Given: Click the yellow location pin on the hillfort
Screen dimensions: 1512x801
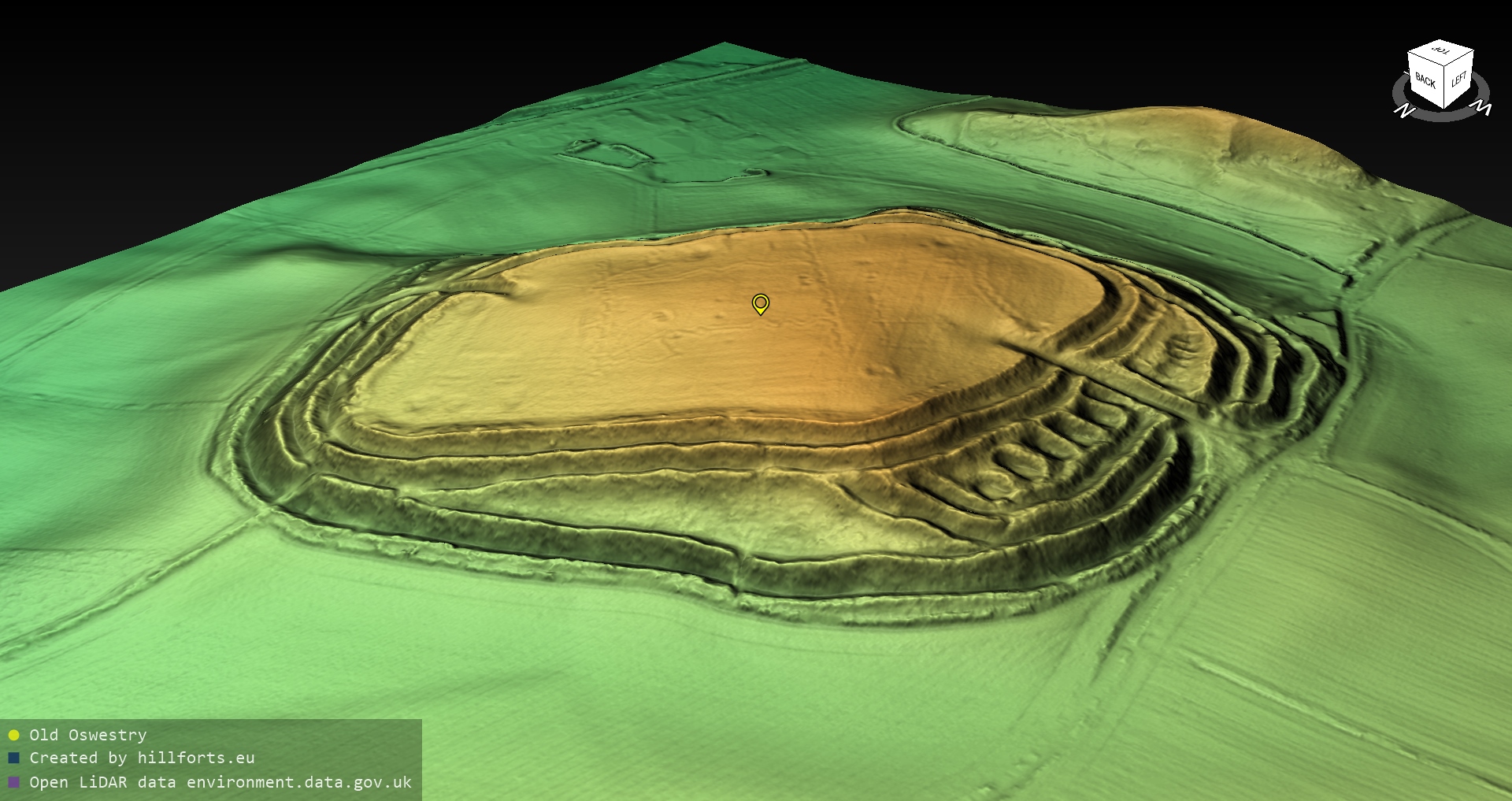Looking at the screenshot, I should pos(760,303).
